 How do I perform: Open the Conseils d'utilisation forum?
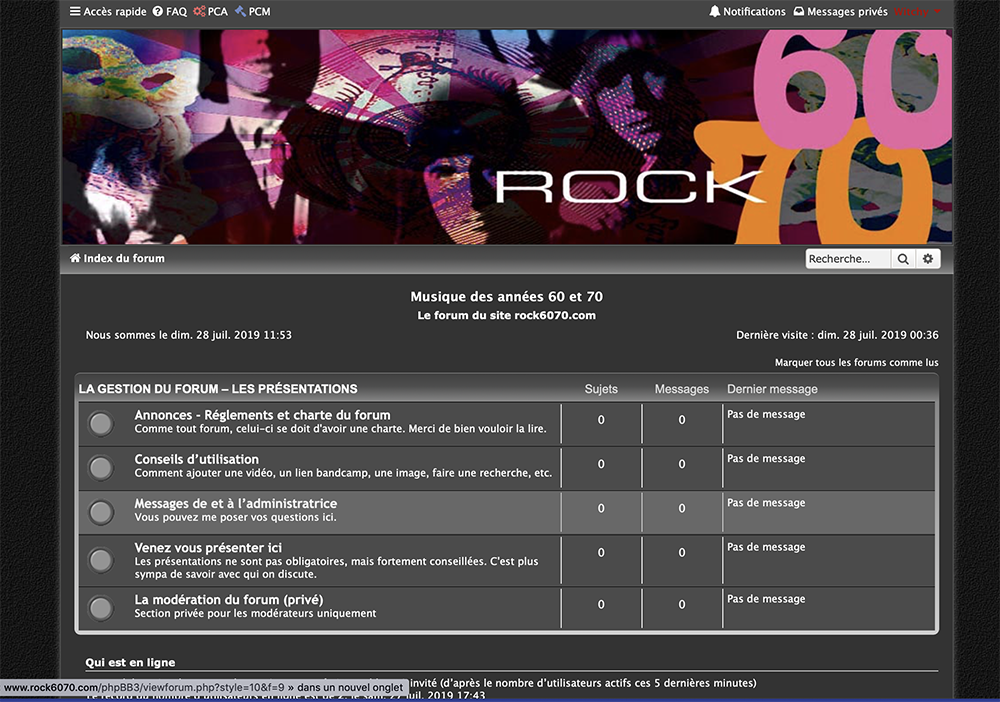coord(196,459)
